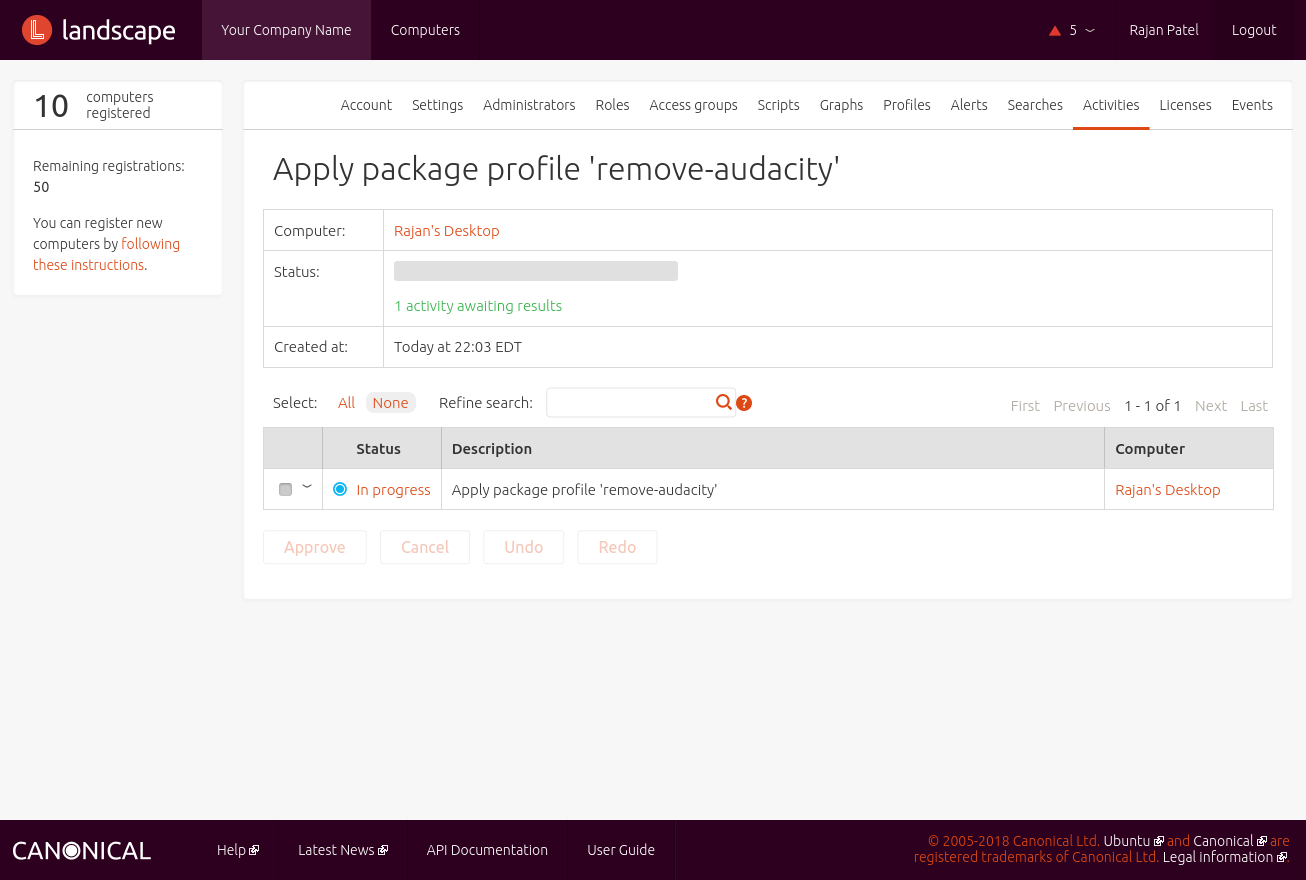Click 'Today at 22:03 EDT' value
Screen dimensions: 1306x880
coord(458,347)
